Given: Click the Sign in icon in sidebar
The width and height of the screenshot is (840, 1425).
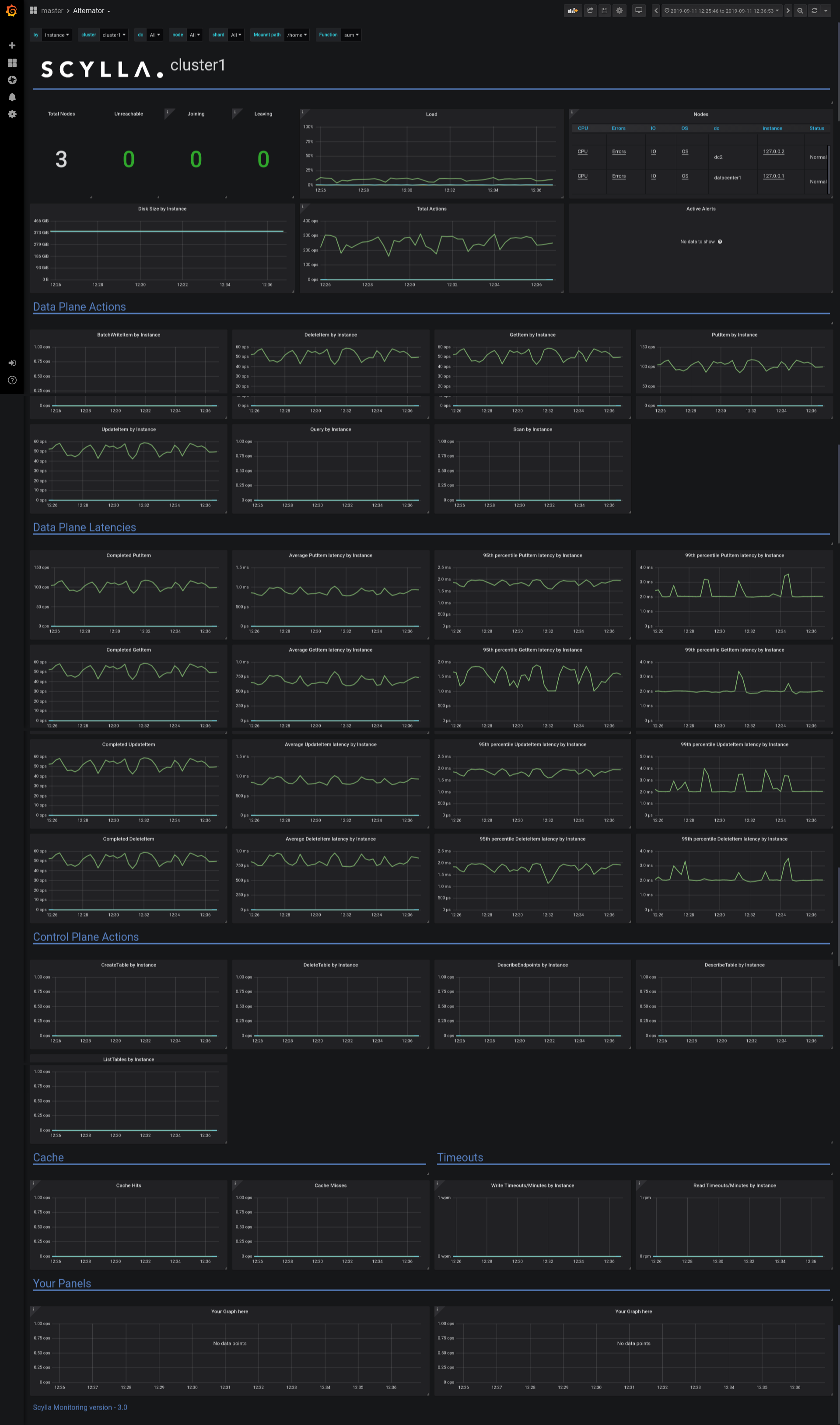Looking at the screenshot, I should point(12,363).
